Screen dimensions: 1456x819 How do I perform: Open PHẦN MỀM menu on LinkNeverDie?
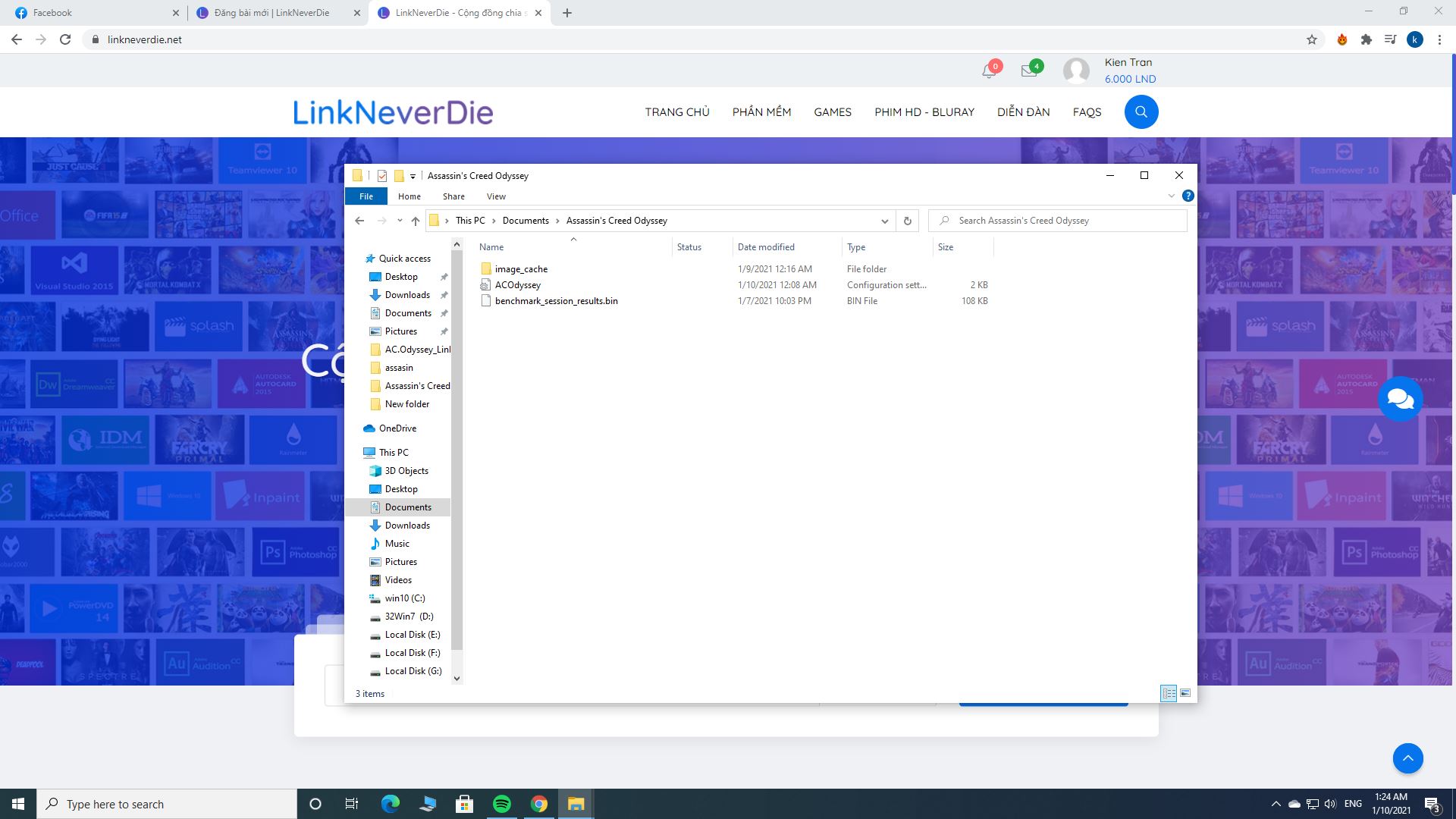[761, 112]
